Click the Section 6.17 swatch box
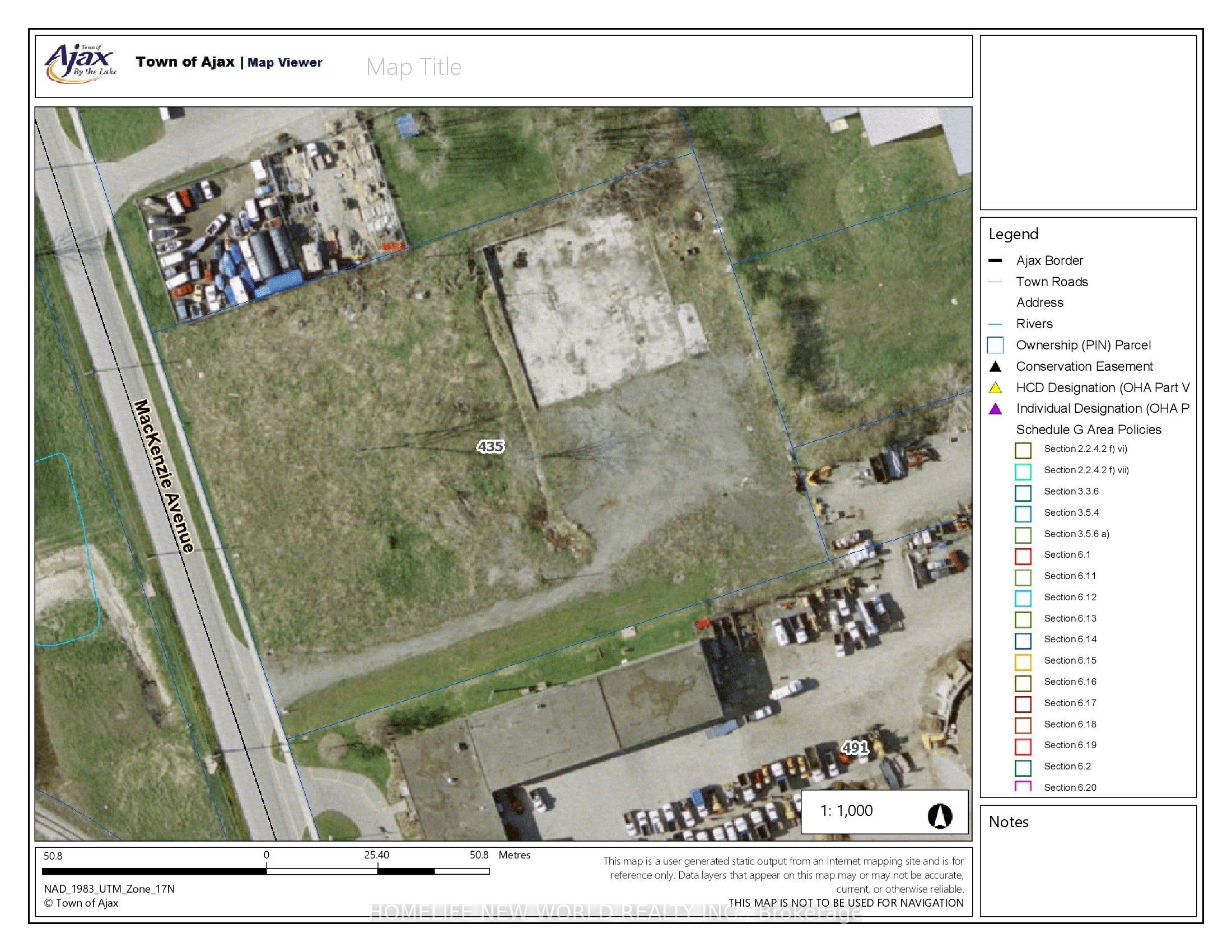The image size is (1232, 952). click(1023, 704)
